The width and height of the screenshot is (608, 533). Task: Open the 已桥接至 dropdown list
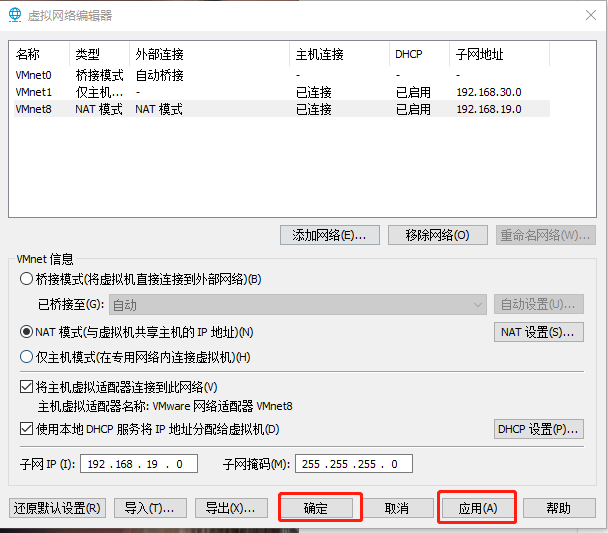[297, 305]
